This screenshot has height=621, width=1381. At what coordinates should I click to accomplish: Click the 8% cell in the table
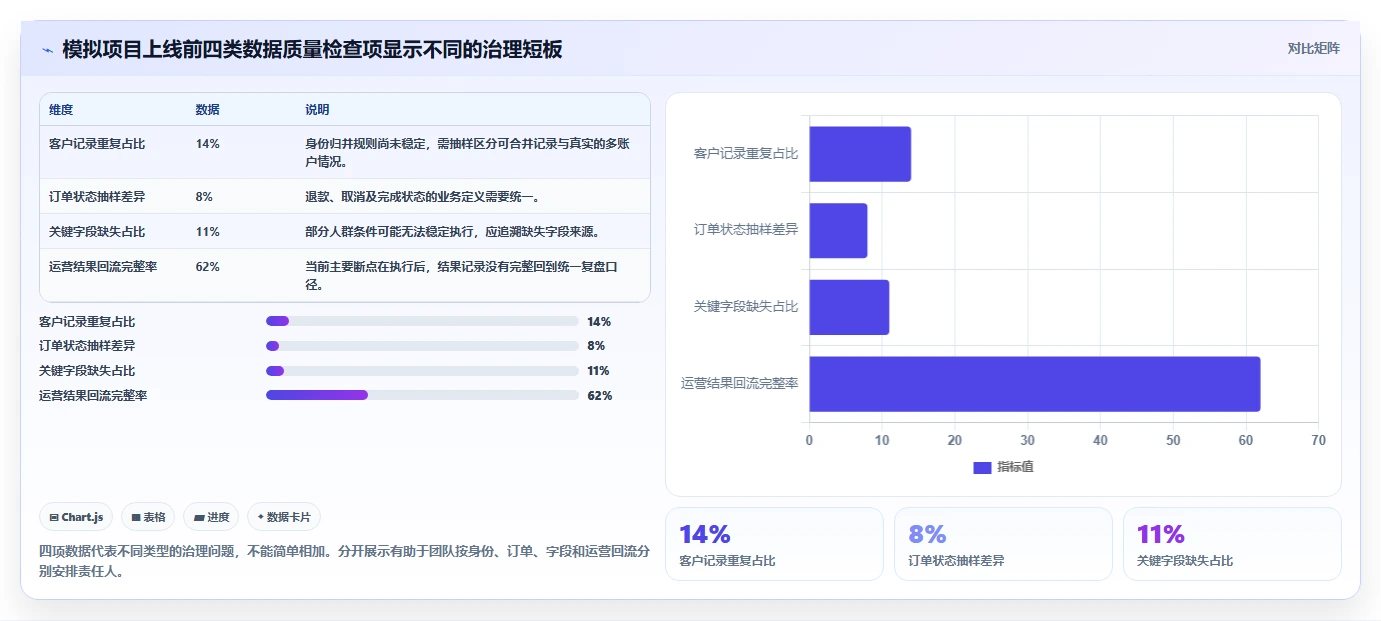204,197
